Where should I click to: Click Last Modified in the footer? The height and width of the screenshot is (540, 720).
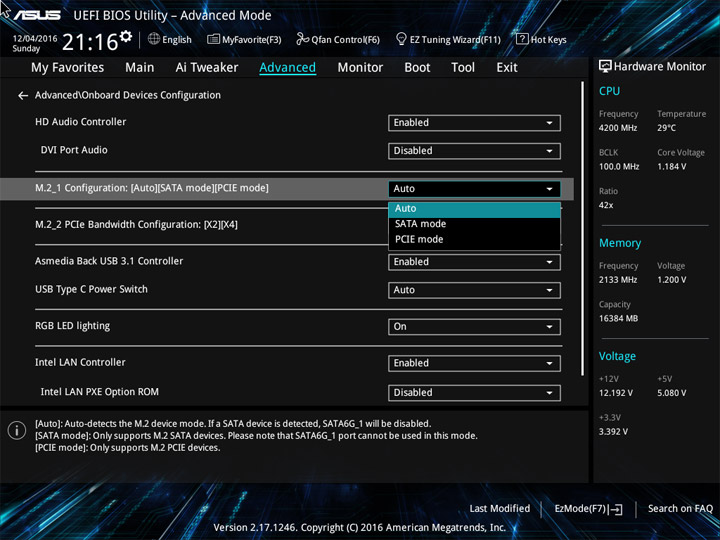(500, 509)
